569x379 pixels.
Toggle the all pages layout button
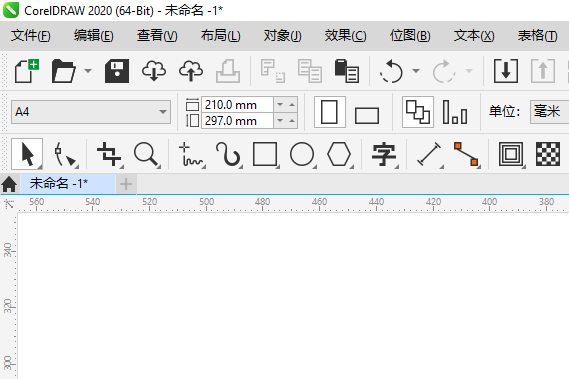(418, 112)
